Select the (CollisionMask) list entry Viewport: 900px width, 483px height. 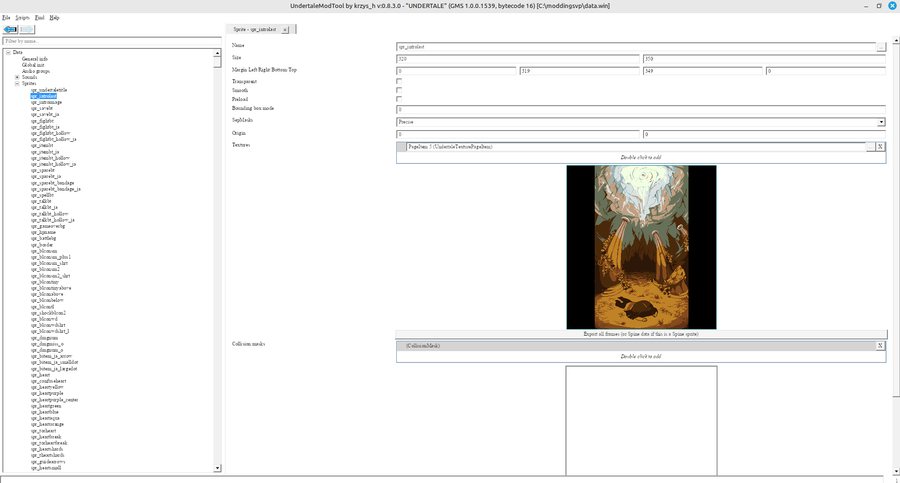636,346
